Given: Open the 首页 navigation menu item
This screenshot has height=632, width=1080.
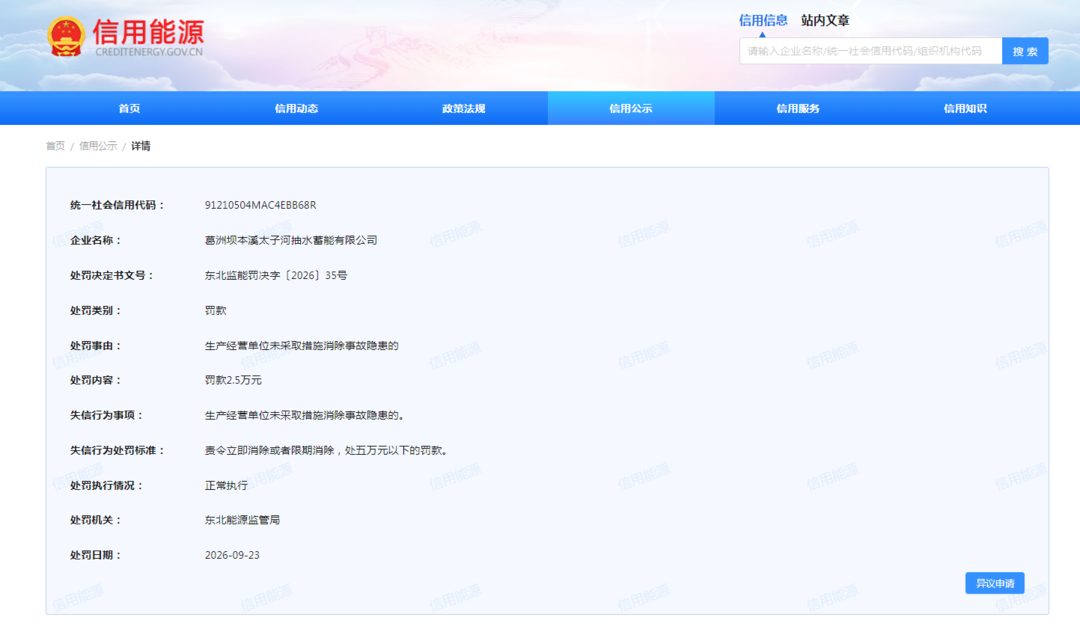Looking at the screenshot, I should click(x=129, y=108).
